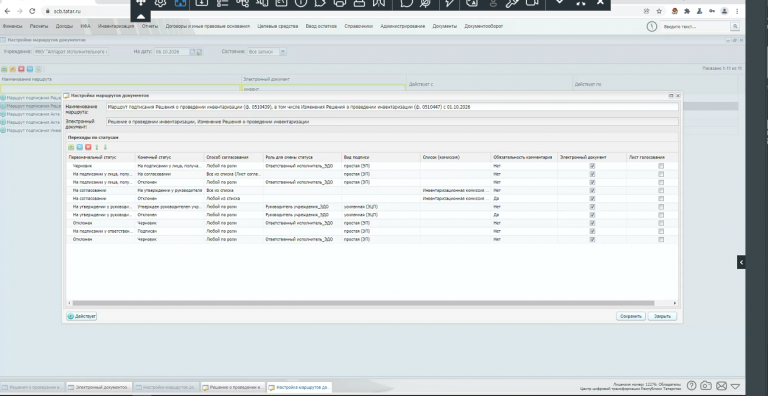
Task: Click the left arrow of the dialog's horizontal scrollbar
Action: tap(69, 303)
